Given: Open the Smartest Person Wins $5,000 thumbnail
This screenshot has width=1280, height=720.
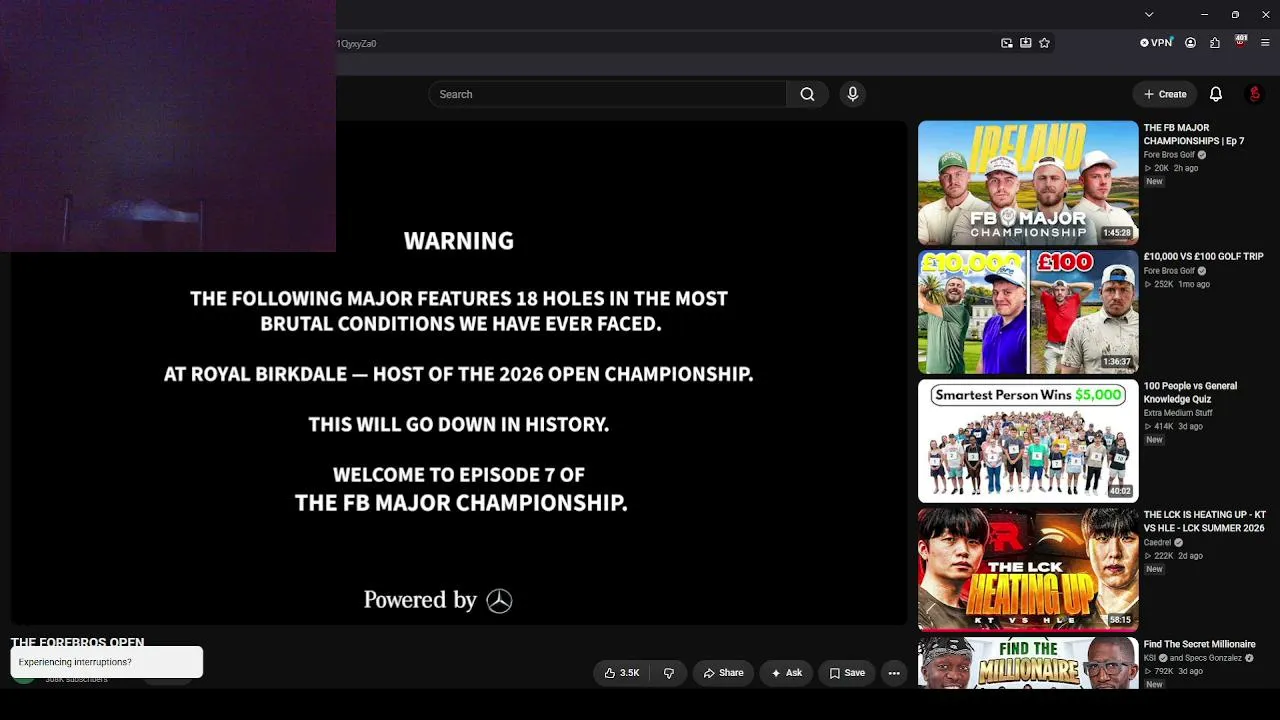Looking at the screenshot, I should 1028,441.
